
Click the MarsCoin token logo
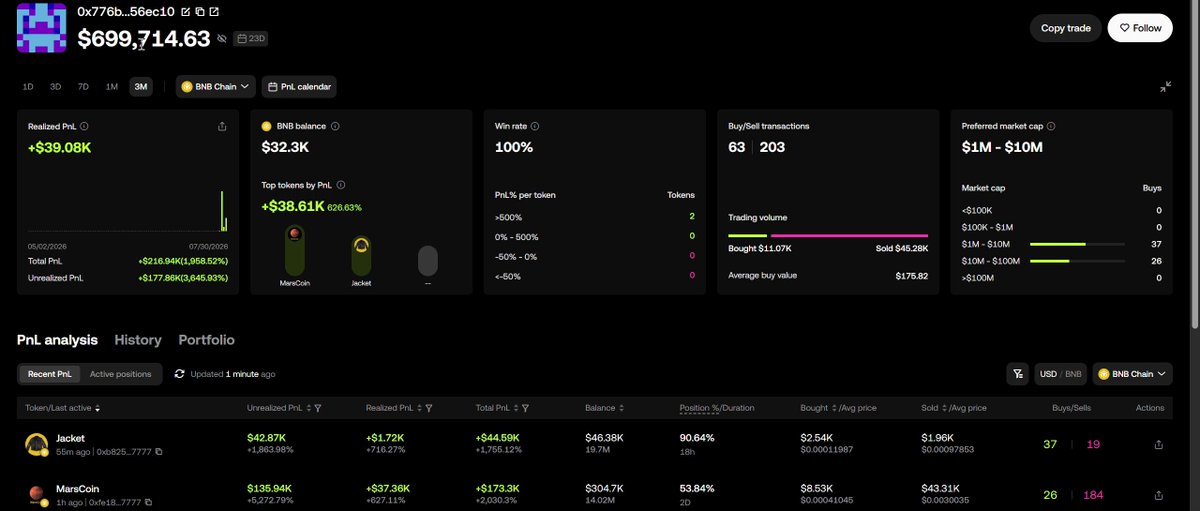pyautogui.click(x=37, y=494)
